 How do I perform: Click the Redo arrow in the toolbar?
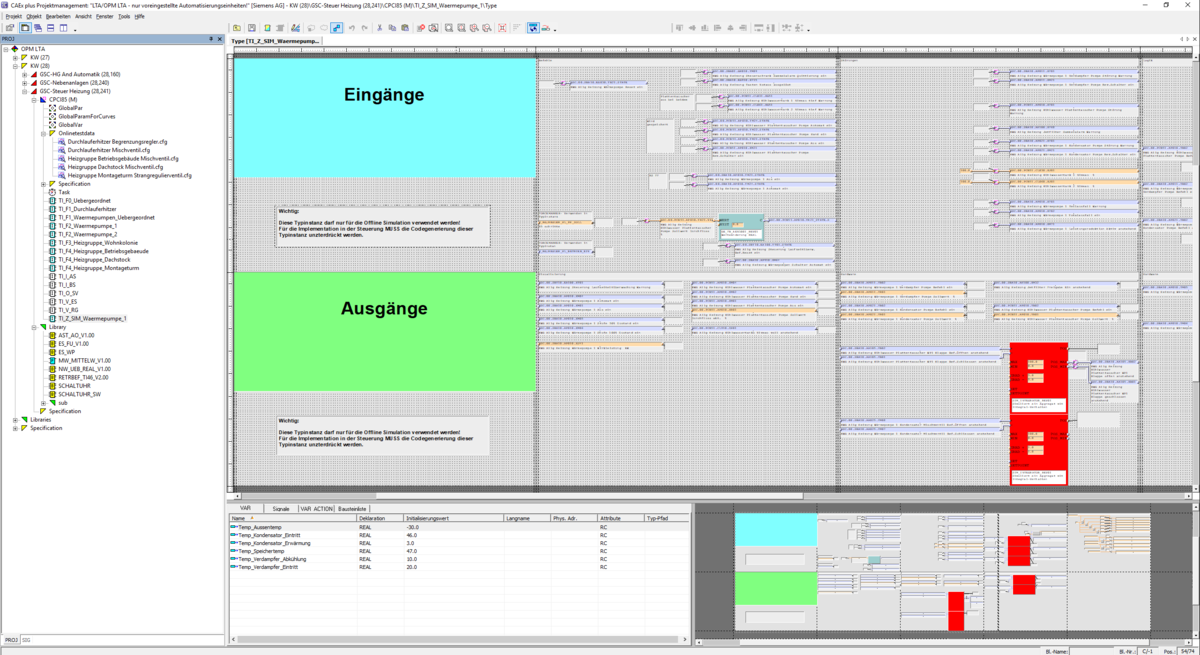click(x=364, y=28)
